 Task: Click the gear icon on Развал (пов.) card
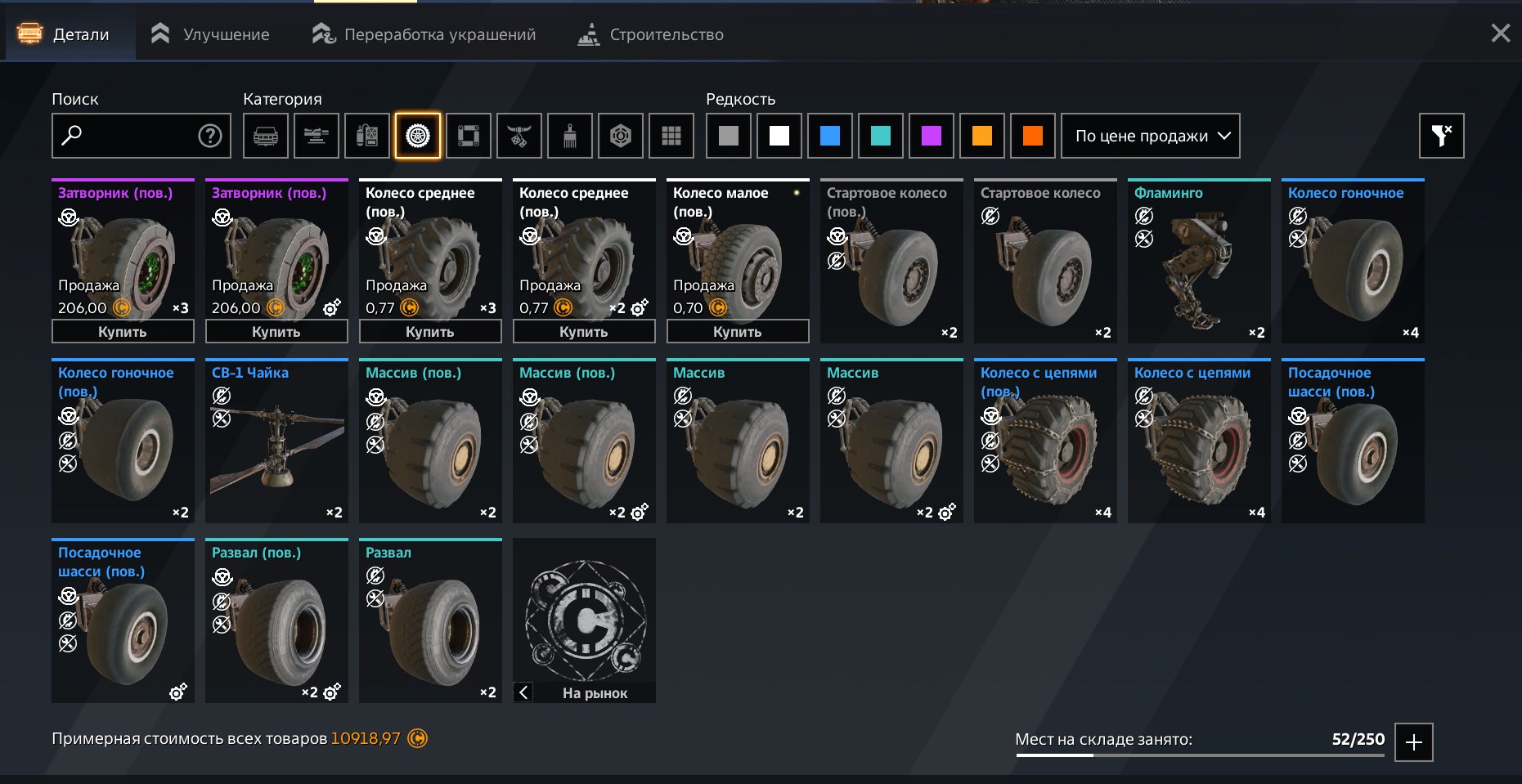pos(331,692)
